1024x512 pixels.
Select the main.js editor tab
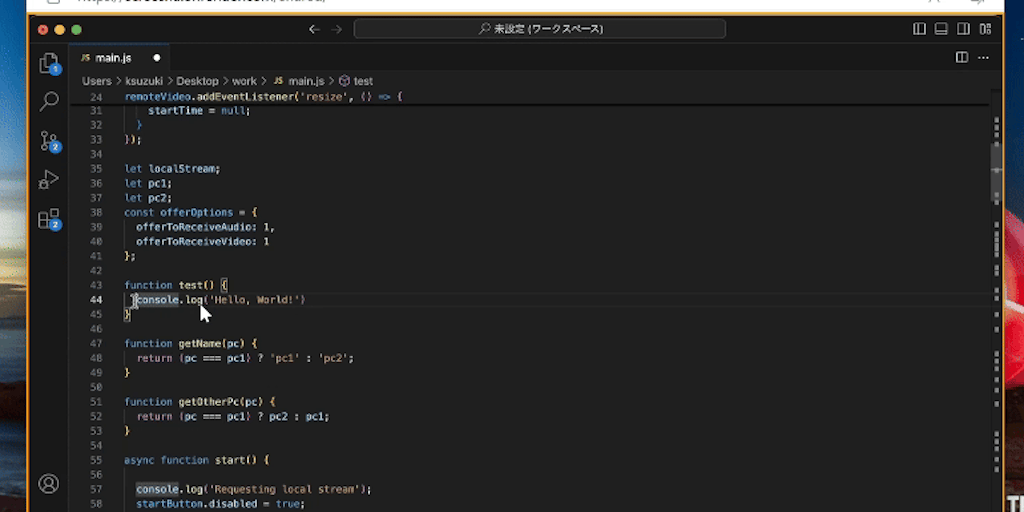coord(113,58)
